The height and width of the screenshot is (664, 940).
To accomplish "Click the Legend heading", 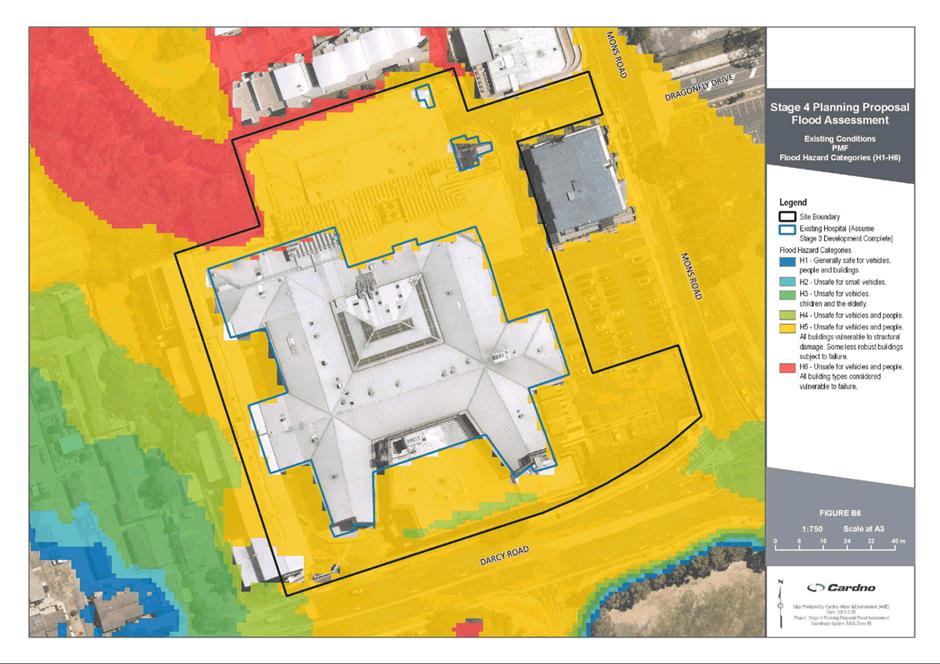I will 793,202.
